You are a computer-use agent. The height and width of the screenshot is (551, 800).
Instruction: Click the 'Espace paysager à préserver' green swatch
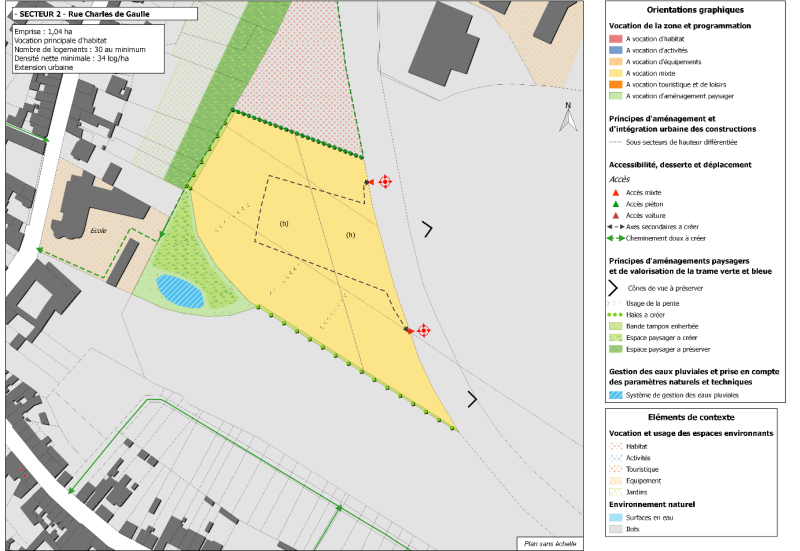point(614,350)
